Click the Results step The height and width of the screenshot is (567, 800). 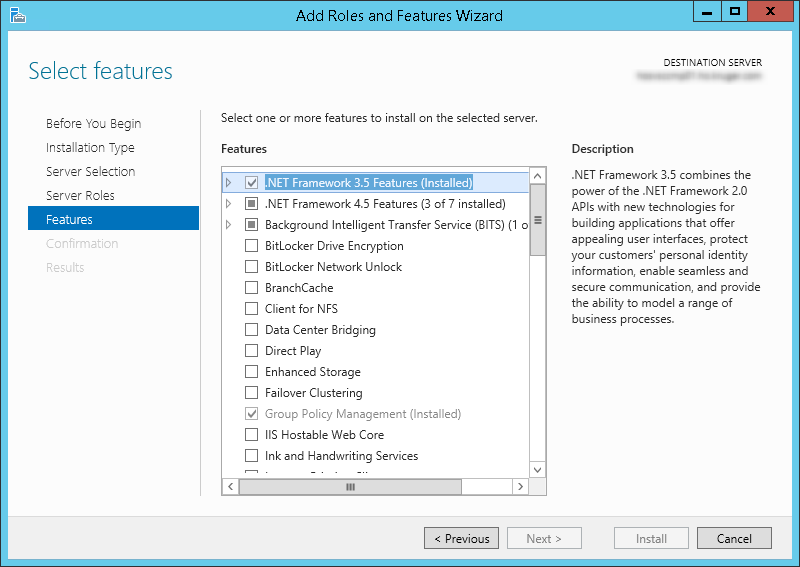coord(65,267)
